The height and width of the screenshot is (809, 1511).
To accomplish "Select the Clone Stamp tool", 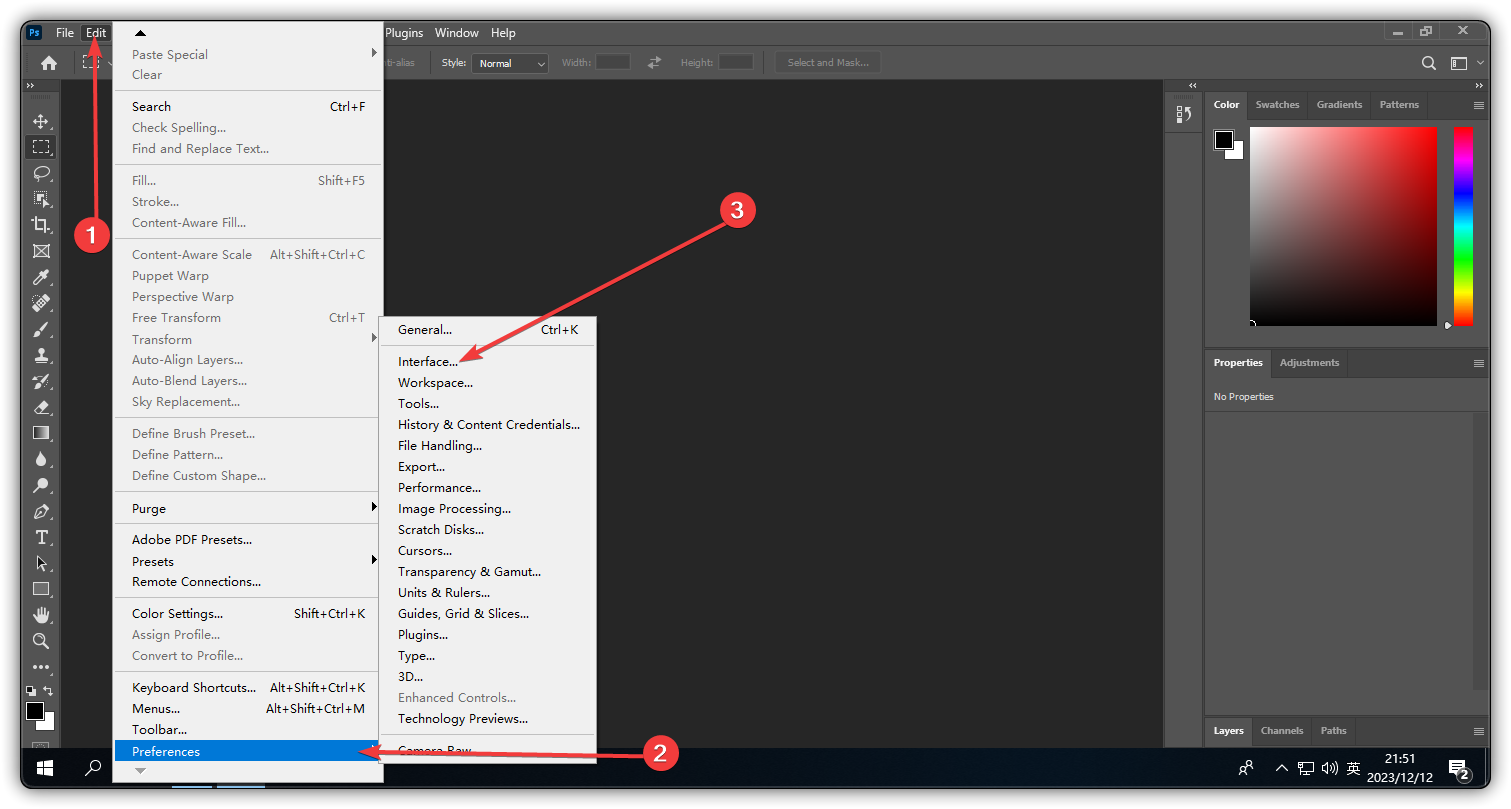I will click(x=41, y=355).
